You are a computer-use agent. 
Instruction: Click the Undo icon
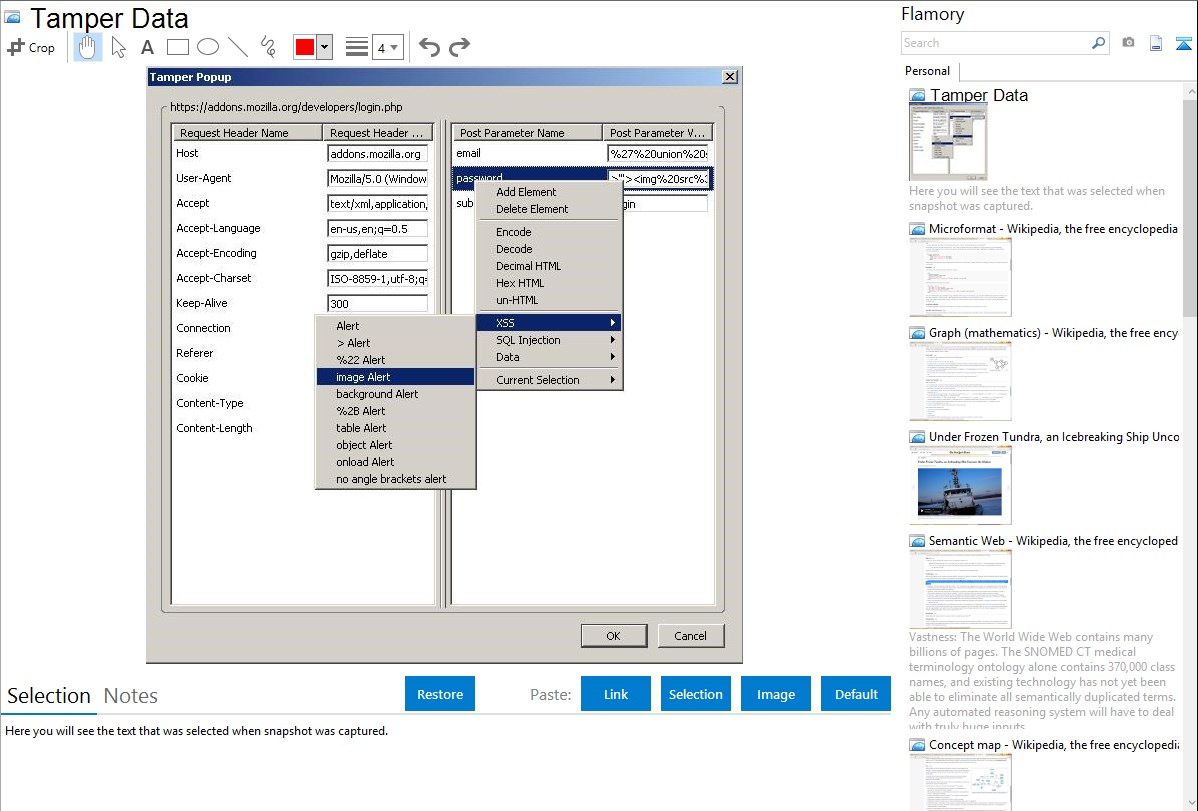pyautogui.click(x=429, y=45)
